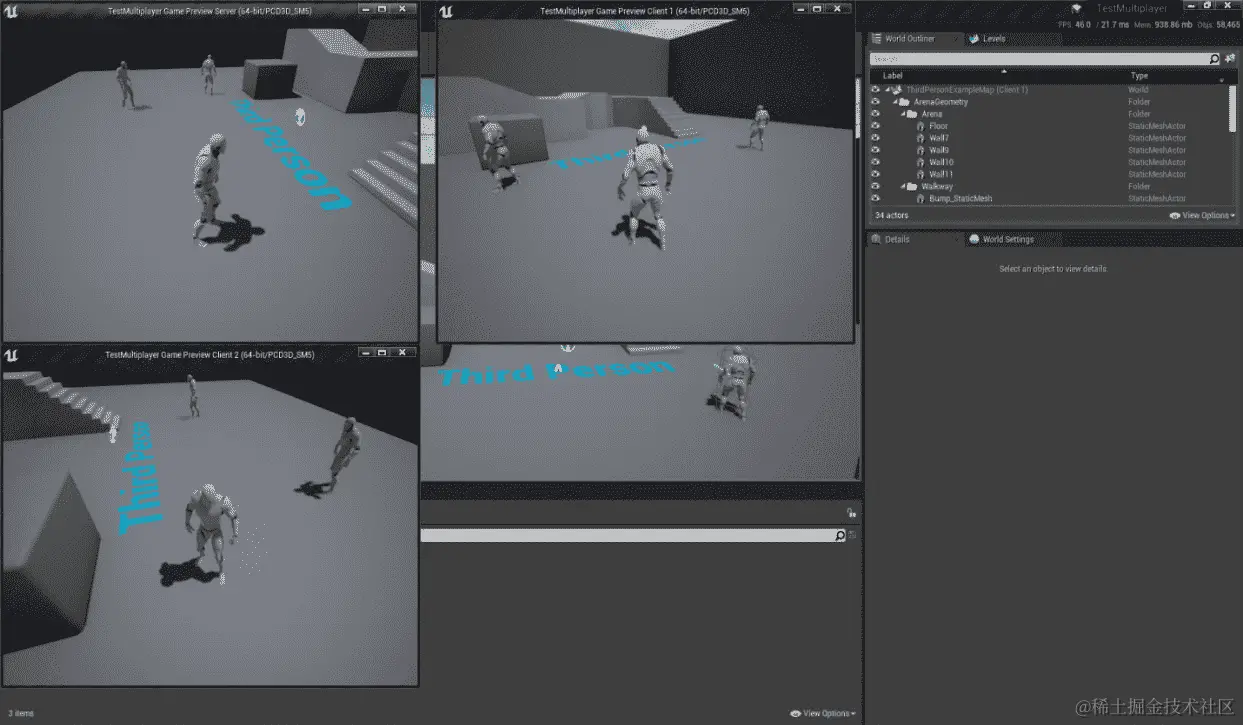Screen dimensions: 1243x725
Task: Click the Wall9 static mesh actor icon
Action: (920, 150)
